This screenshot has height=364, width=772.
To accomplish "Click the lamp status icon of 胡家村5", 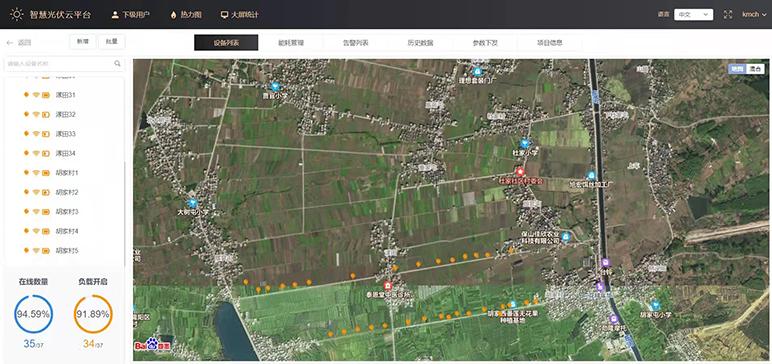I will click(x=26, y=251).
